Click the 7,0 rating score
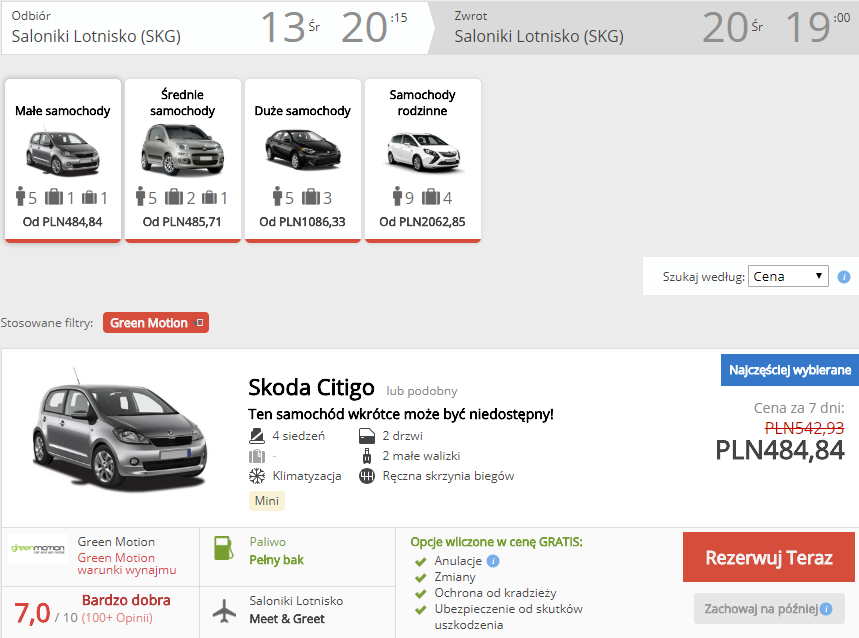The image size is (859, 638). pos(32,613)
